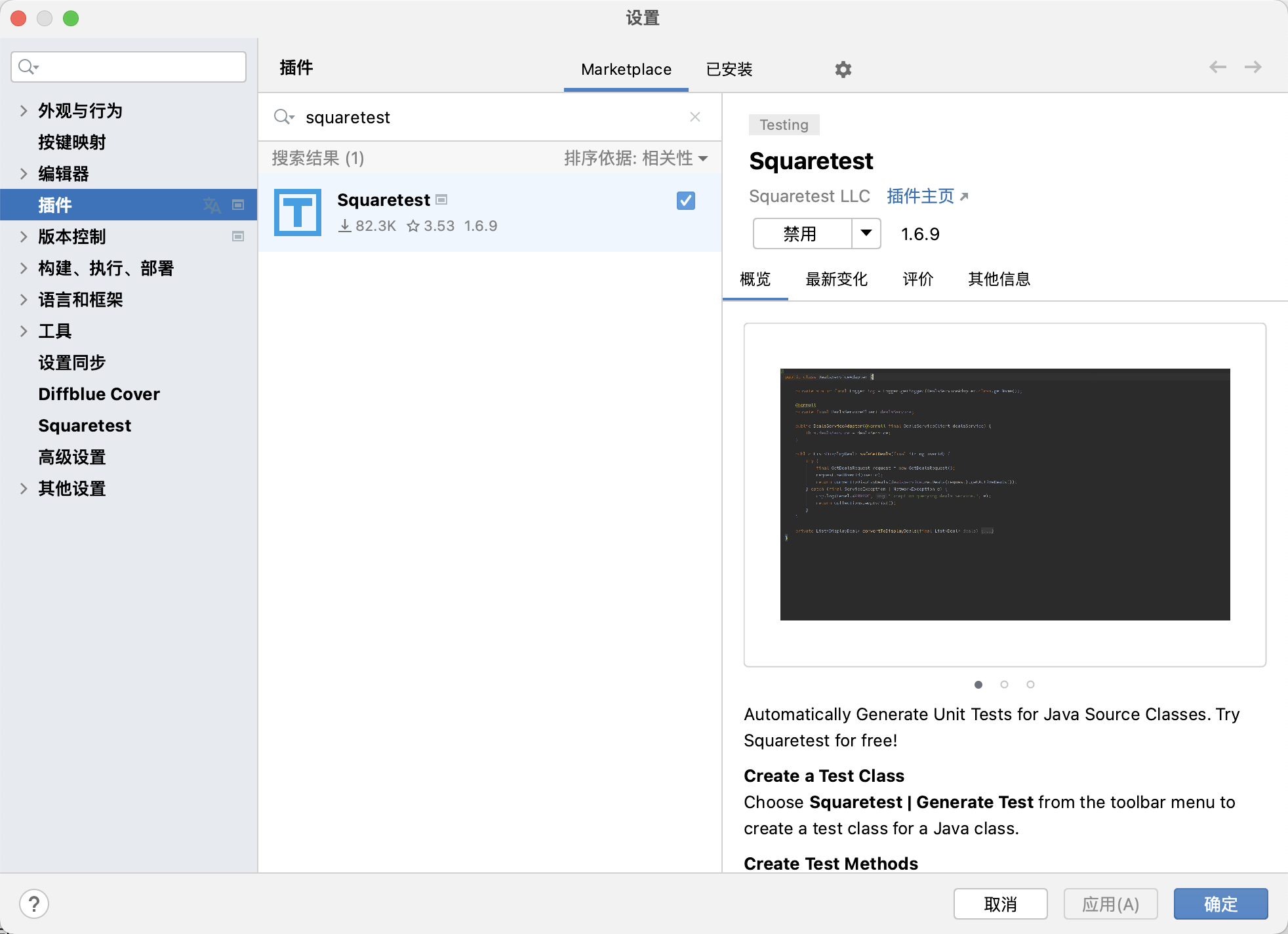Select the Squaretest search result row
Viewport: 1288px width, 934px height.
pos(490,213)
